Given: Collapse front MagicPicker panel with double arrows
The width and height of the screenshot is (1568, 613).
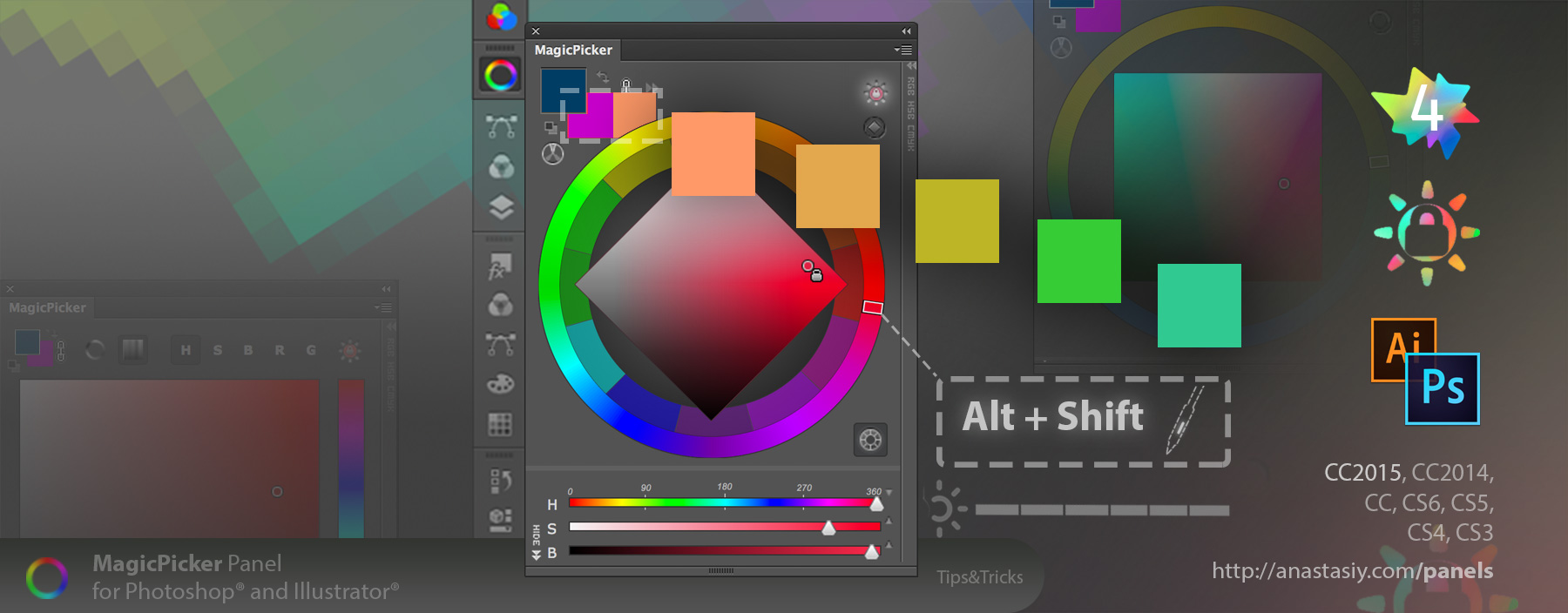Looking at the screenshot, I should tap(906, 30).
